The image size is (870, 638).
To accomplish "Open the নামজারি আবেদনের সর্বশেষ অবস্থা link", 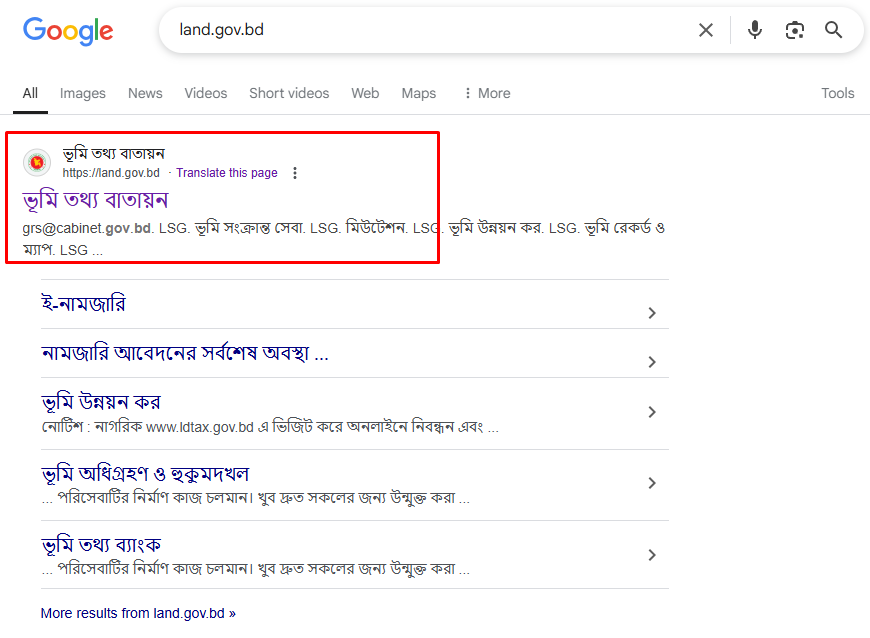I will [x=185, y=353].
